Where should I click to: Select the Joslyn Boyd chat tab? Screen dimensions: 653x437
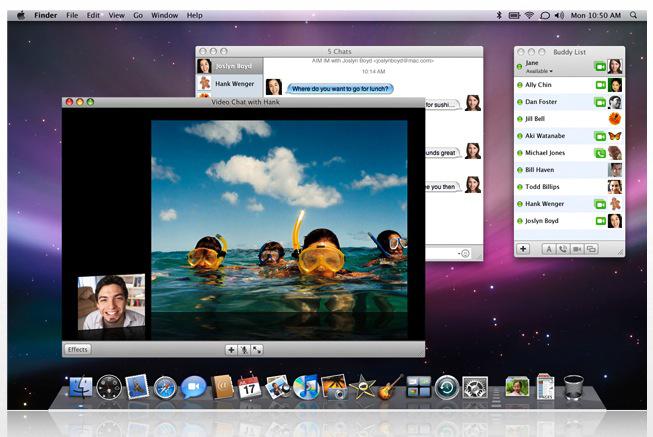pos(229,66)
